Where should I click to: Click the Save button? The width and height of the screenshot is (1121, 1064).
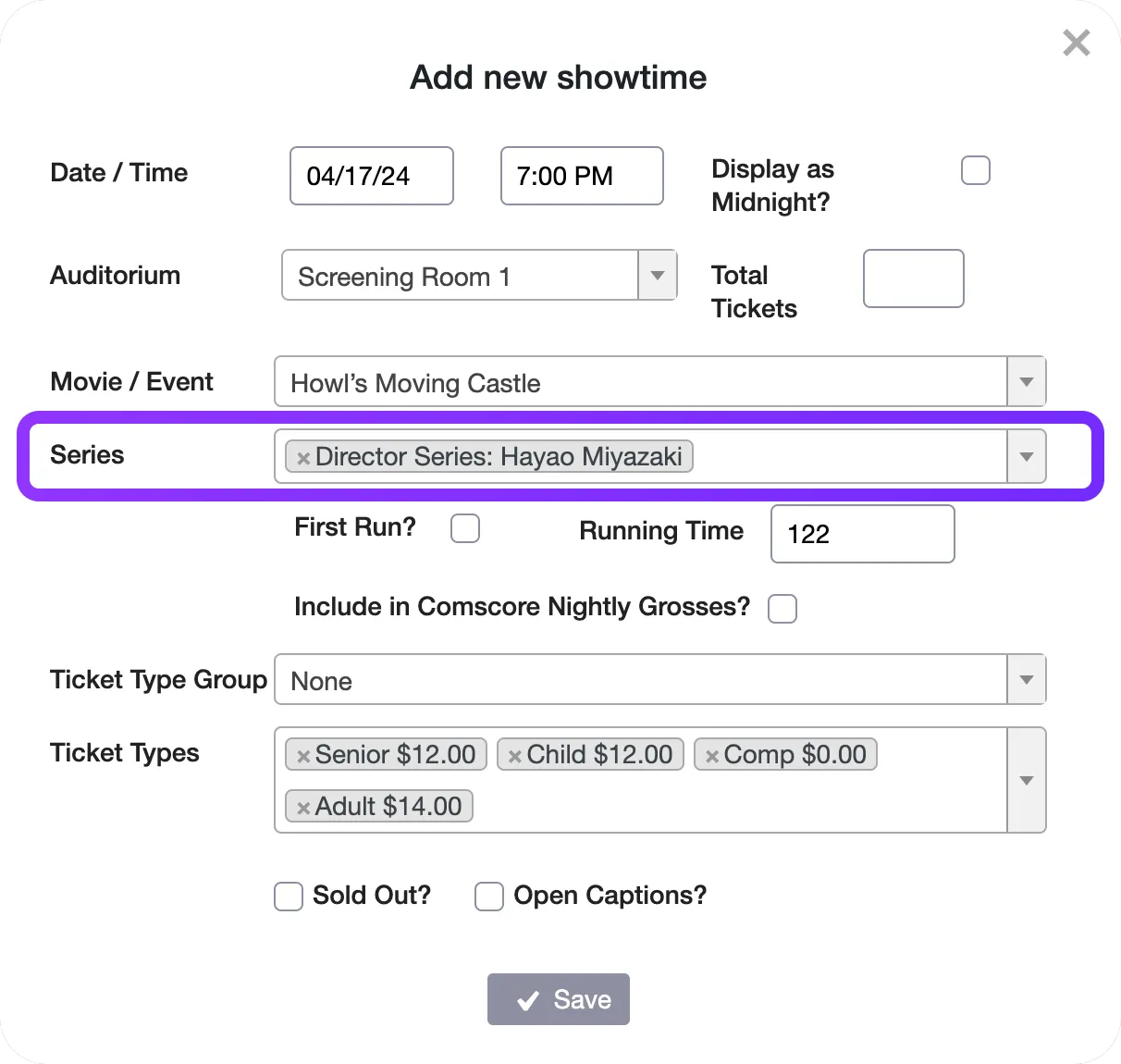(559, 999)
